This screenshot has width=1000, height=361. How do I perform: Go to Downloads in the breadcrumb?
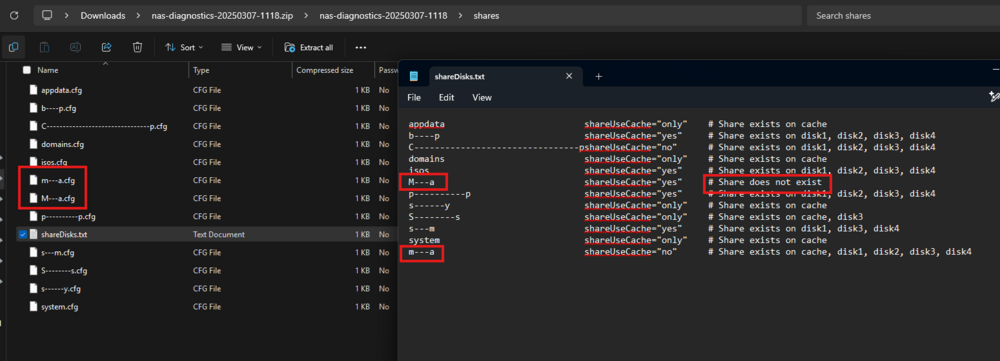(103, 15)
